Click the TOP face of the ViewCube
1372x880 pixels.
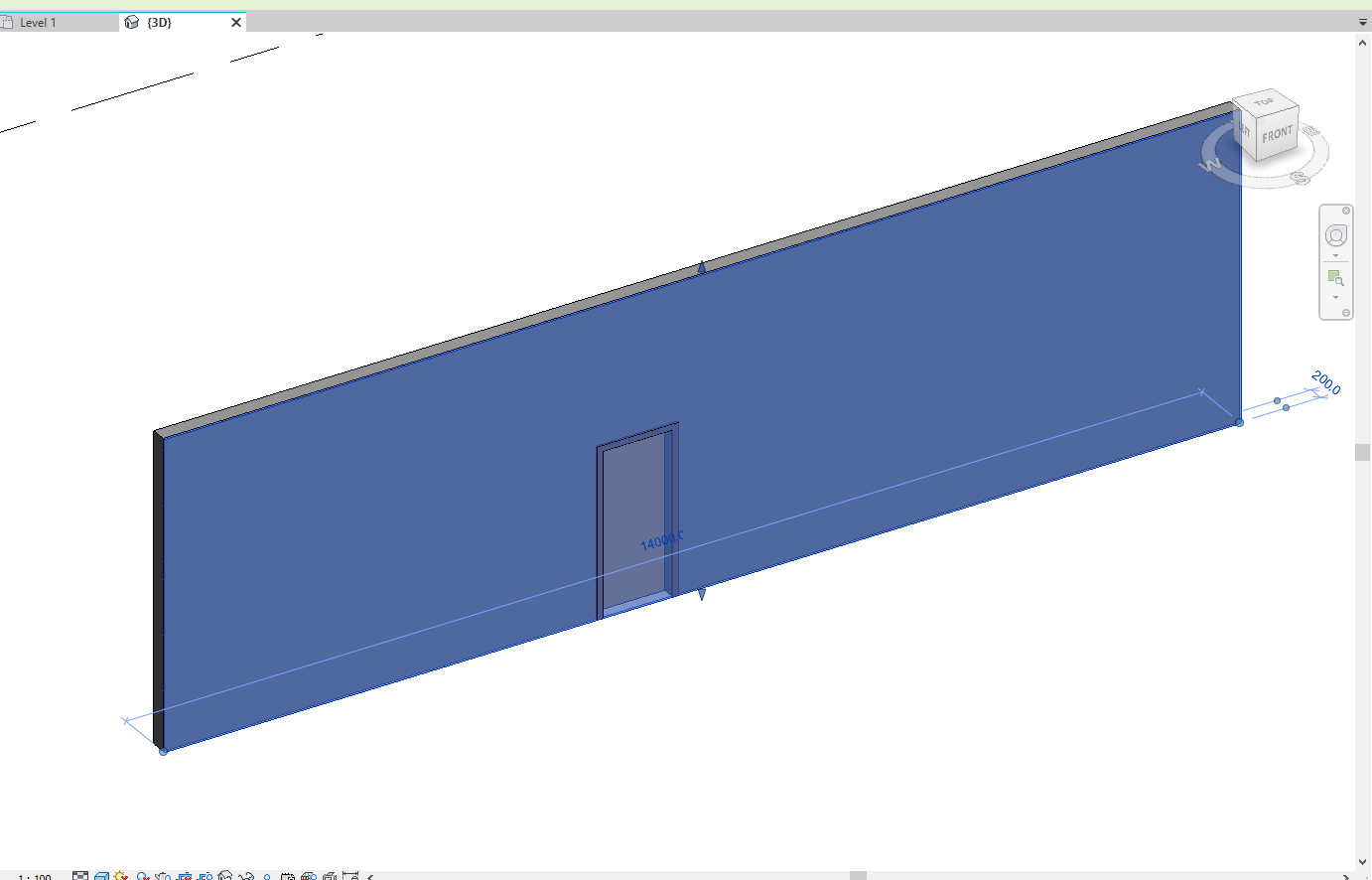1265,102
